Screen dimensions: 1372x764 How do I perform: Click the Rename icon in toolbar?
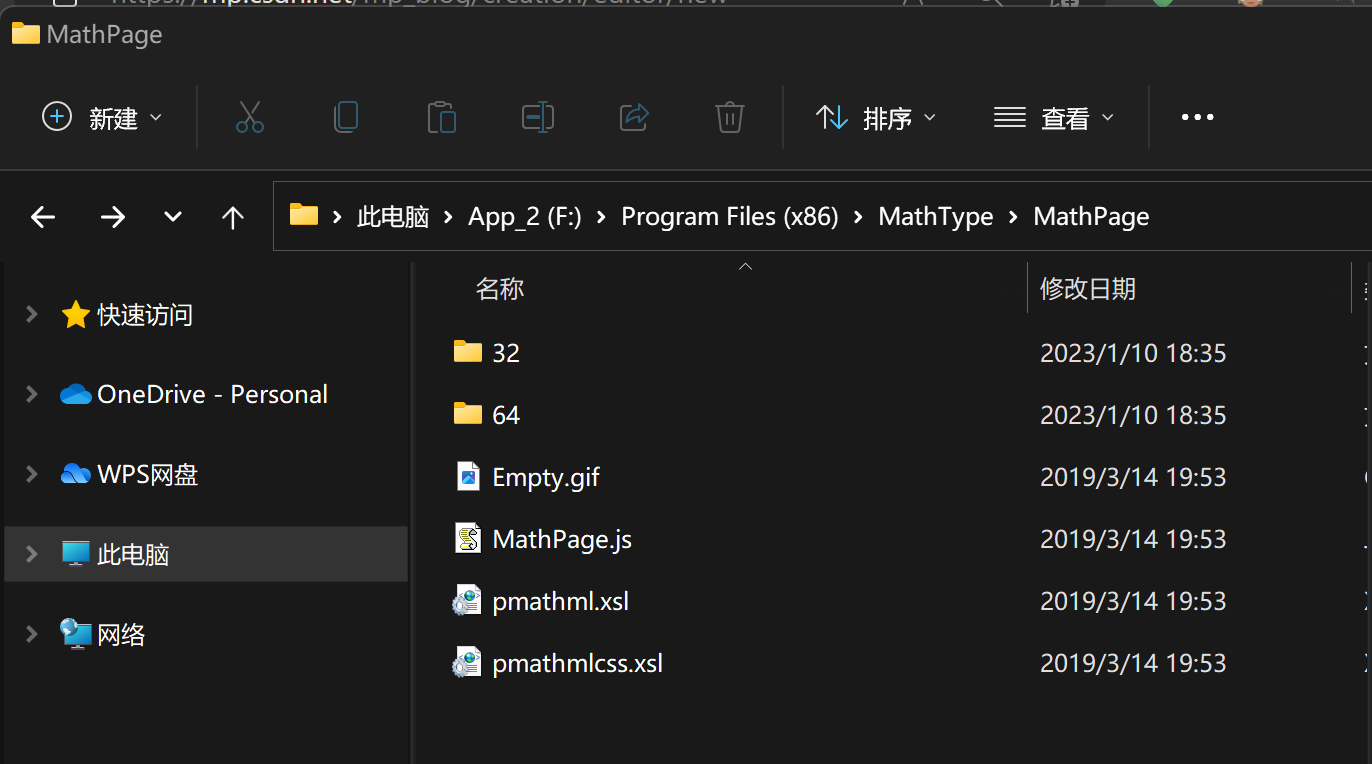(x=538, y=117)
